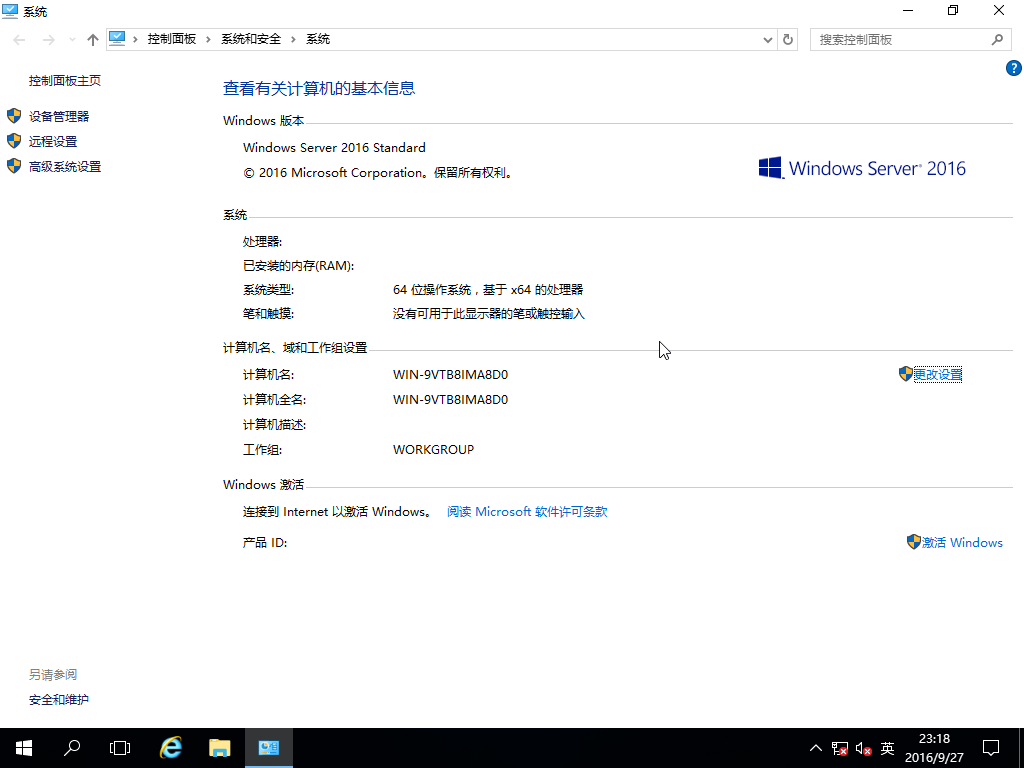The image size is (1024, 768).
Task: Click the volume muted speaker tray icon
Action: 863,748
